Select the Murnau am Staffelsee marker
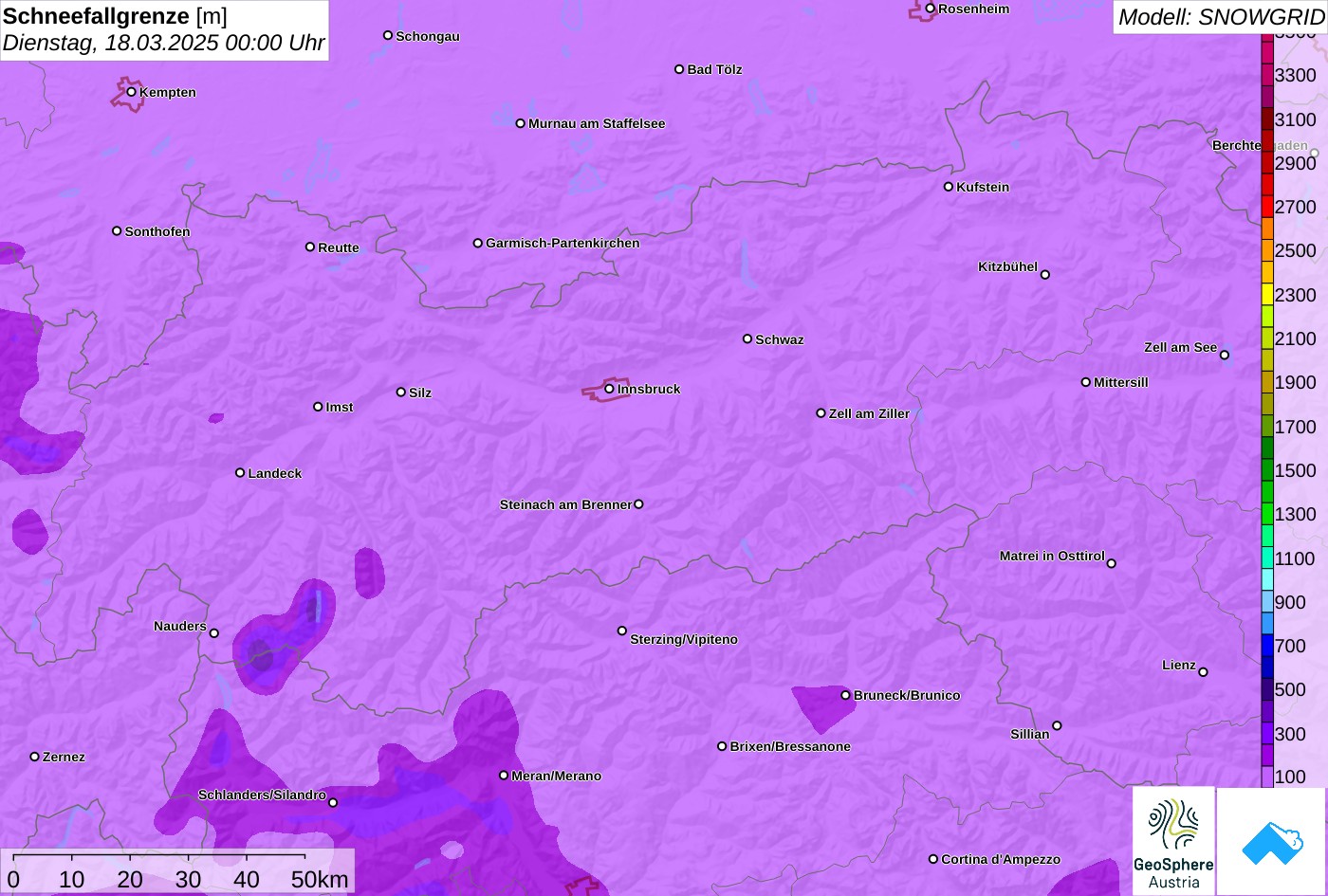Screen dimensions: 1328x896 pyautogui.click(x=521, y=123)
